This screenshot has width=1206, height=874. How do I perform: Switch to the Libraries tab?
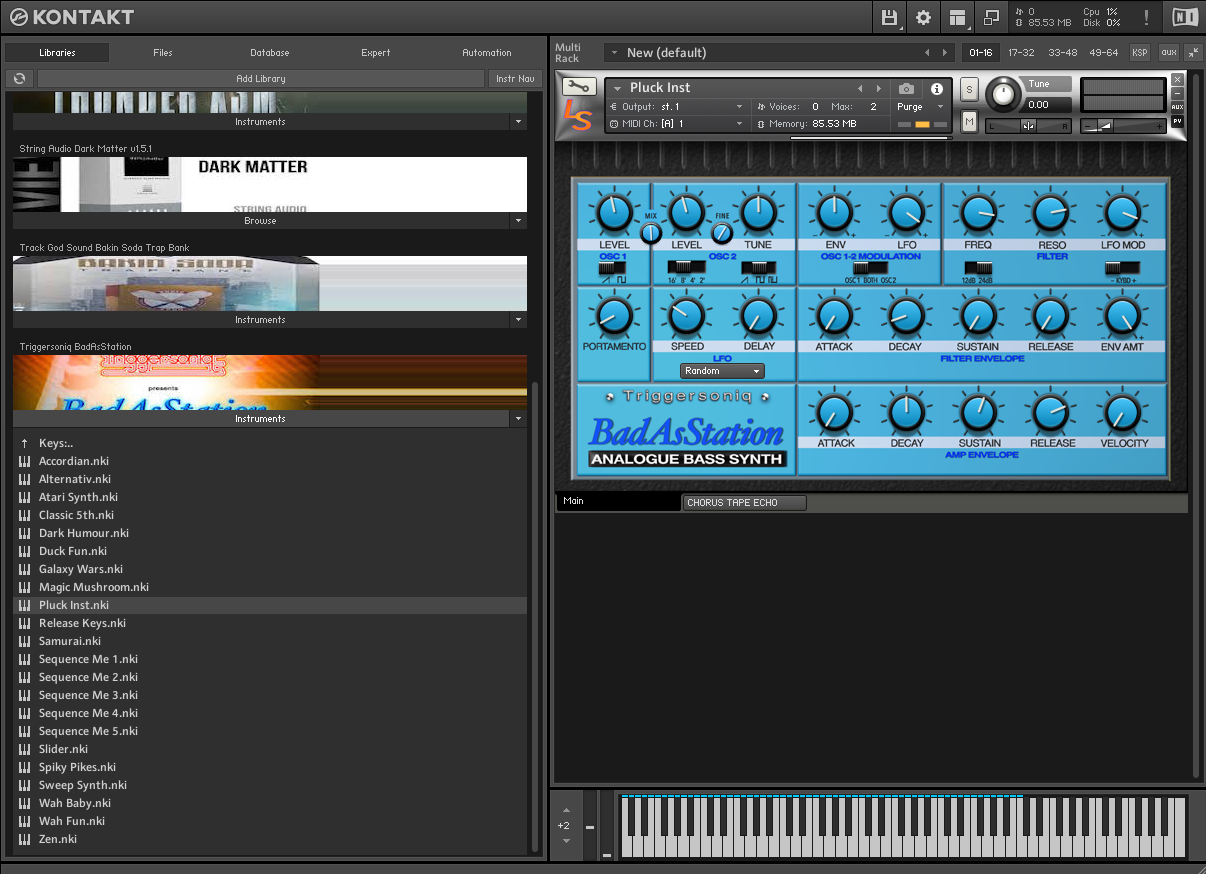click(57, 53)
